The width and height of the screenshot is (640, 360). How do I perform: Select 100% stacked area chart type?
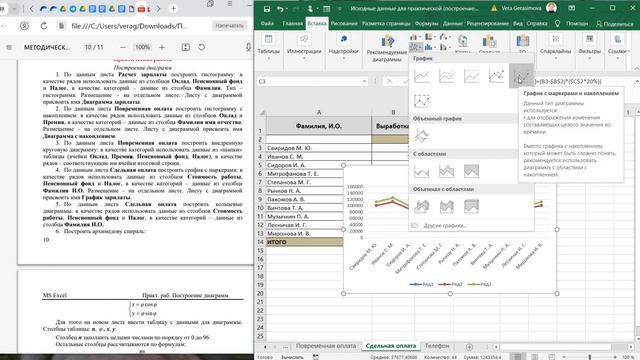[471, 171]
